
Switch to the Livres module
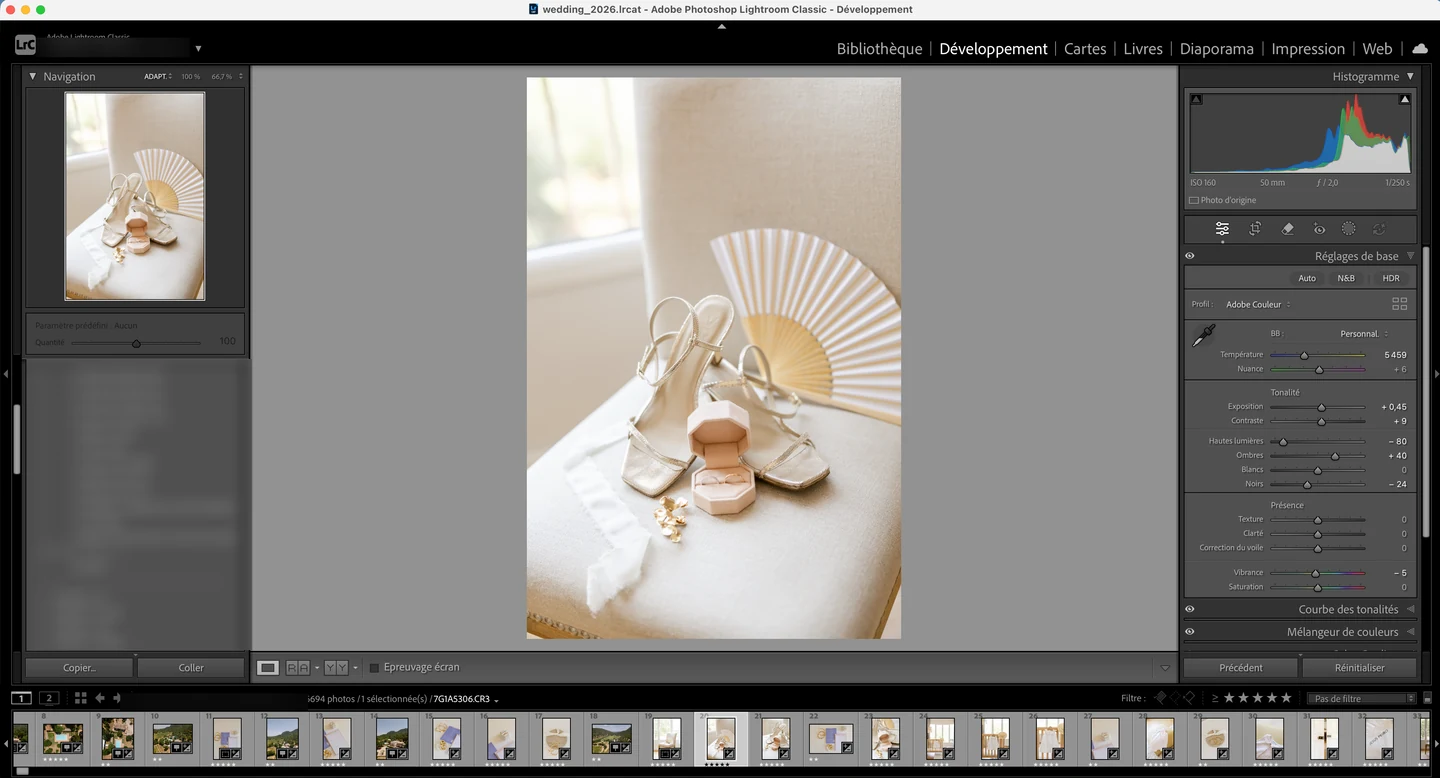pos(1143,48)
